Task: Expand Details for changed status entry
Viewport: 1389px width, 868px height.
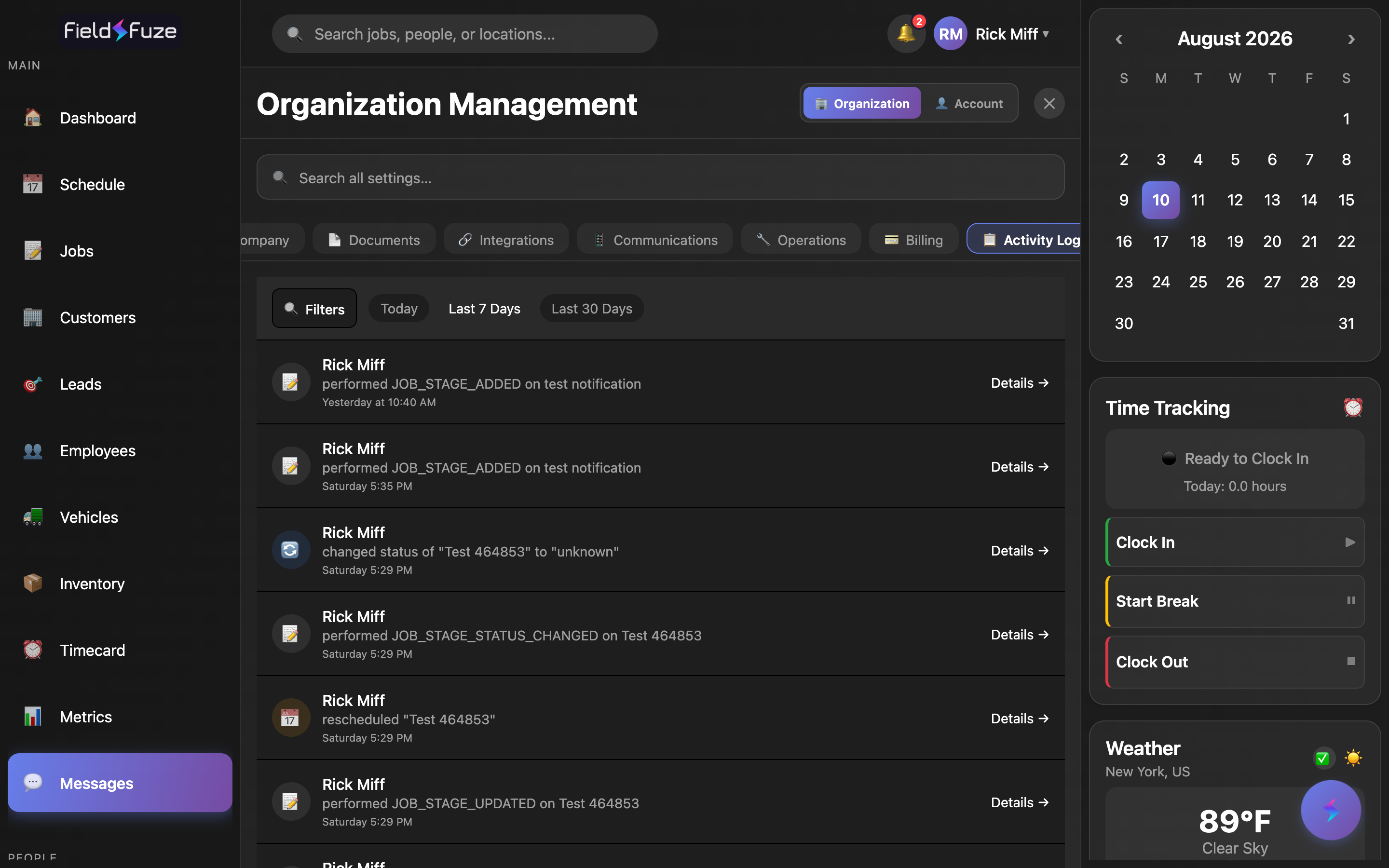Action: pos(1020,551)
